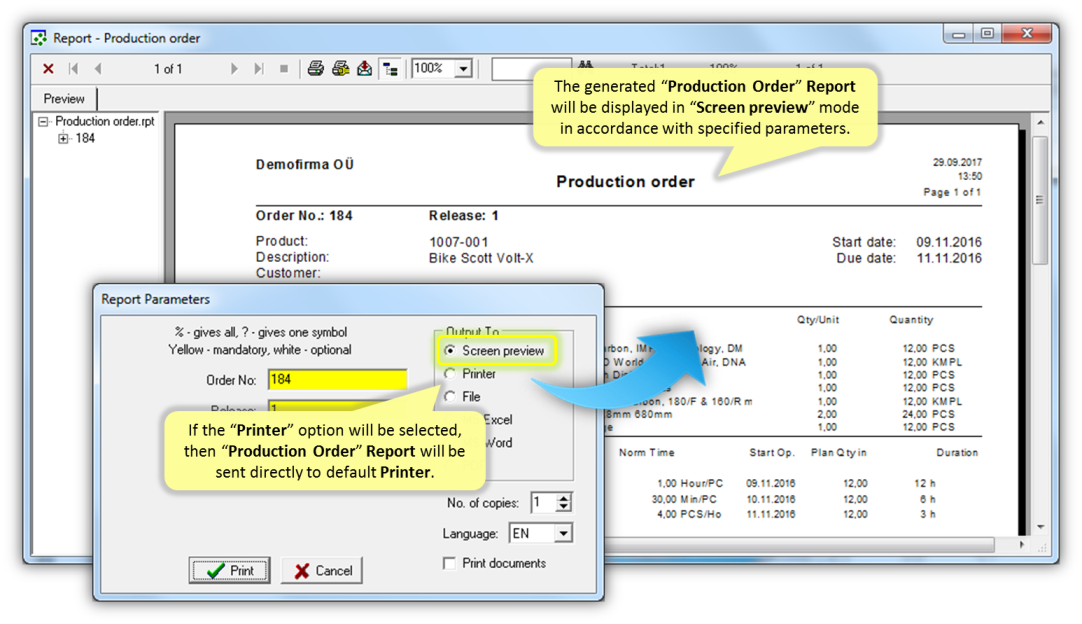Select Production order.rpt in the tree

click(x=105, y=121)
